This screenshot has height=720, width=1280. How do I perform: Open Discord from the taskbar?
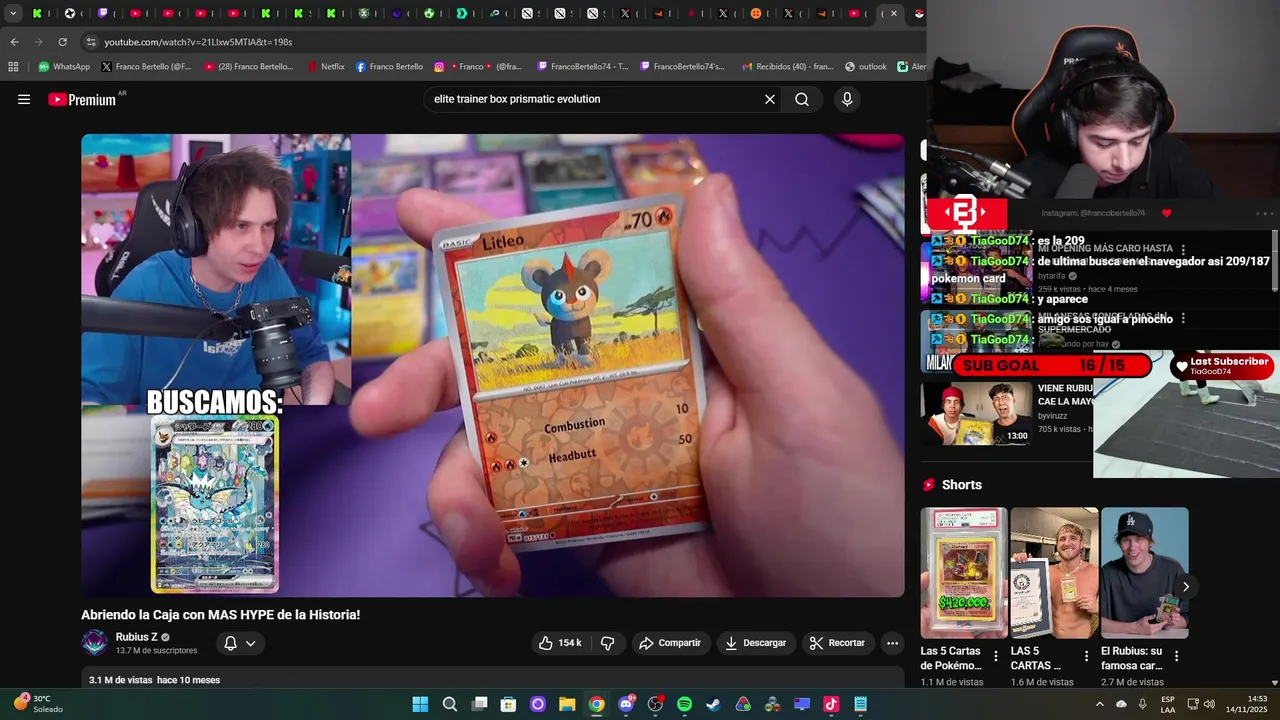click(x=626, y=704)
